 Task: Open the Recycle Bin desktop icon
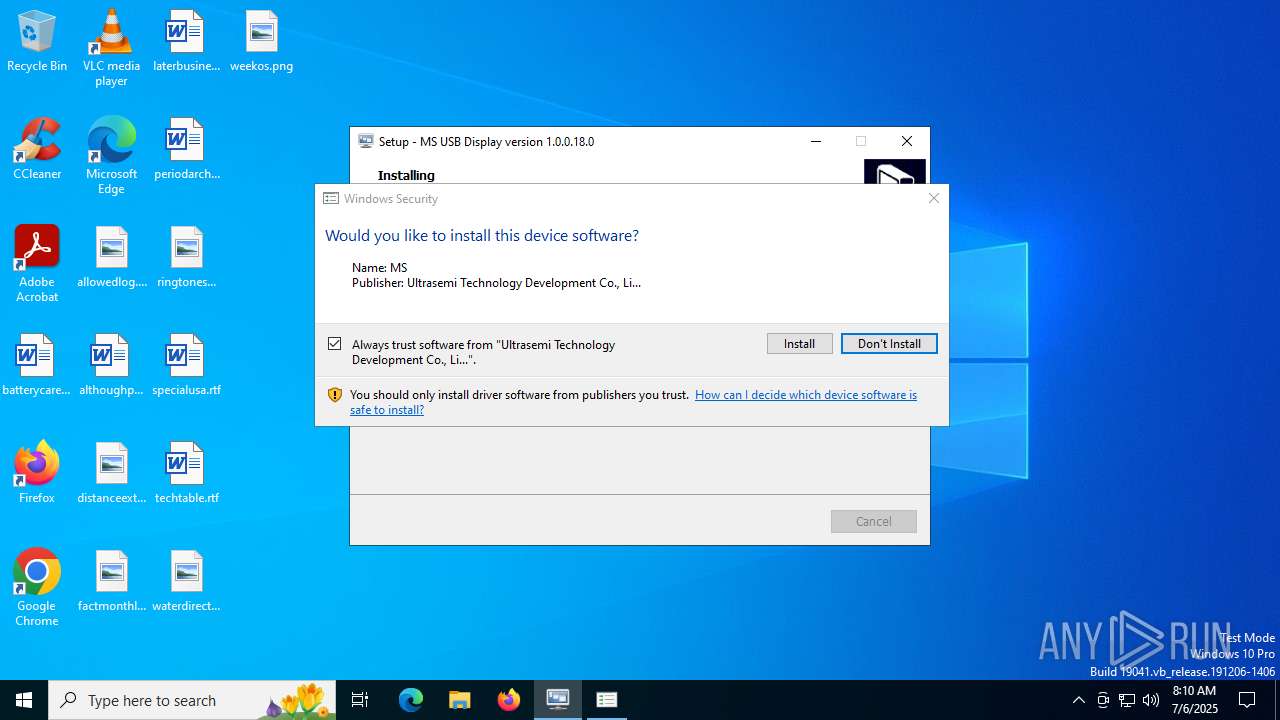tap(37, 42)
